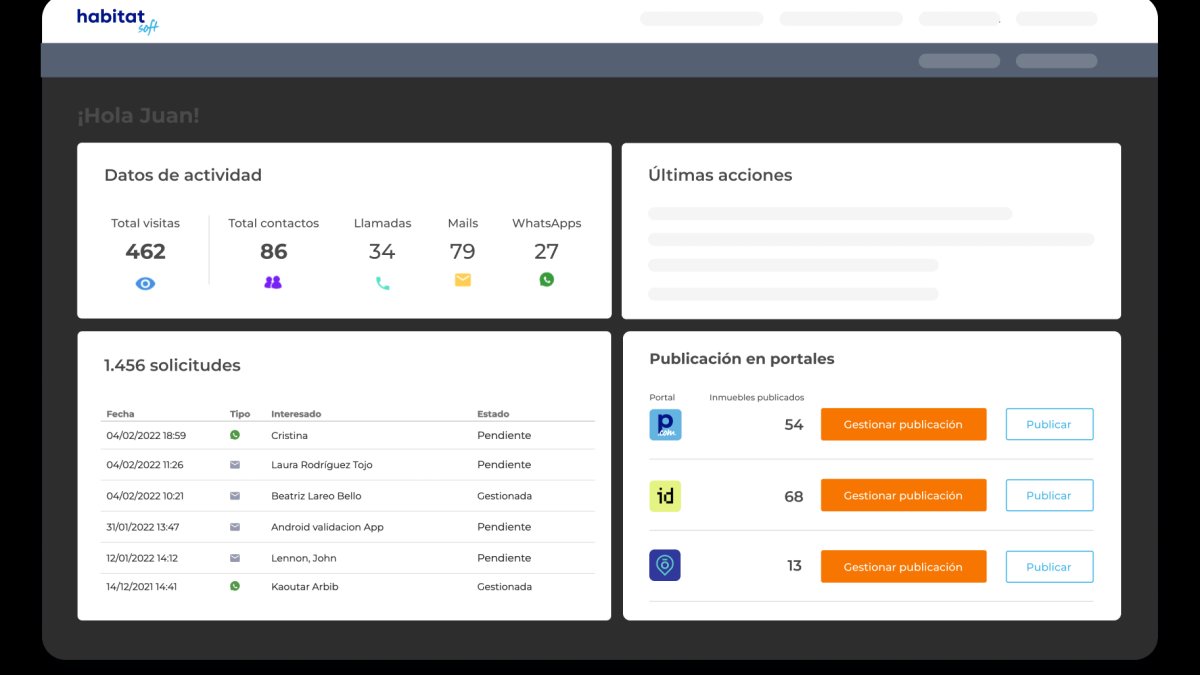Sort requests by the Fecha column header
The image size is (1200, 675).
(x=120, y=414)
